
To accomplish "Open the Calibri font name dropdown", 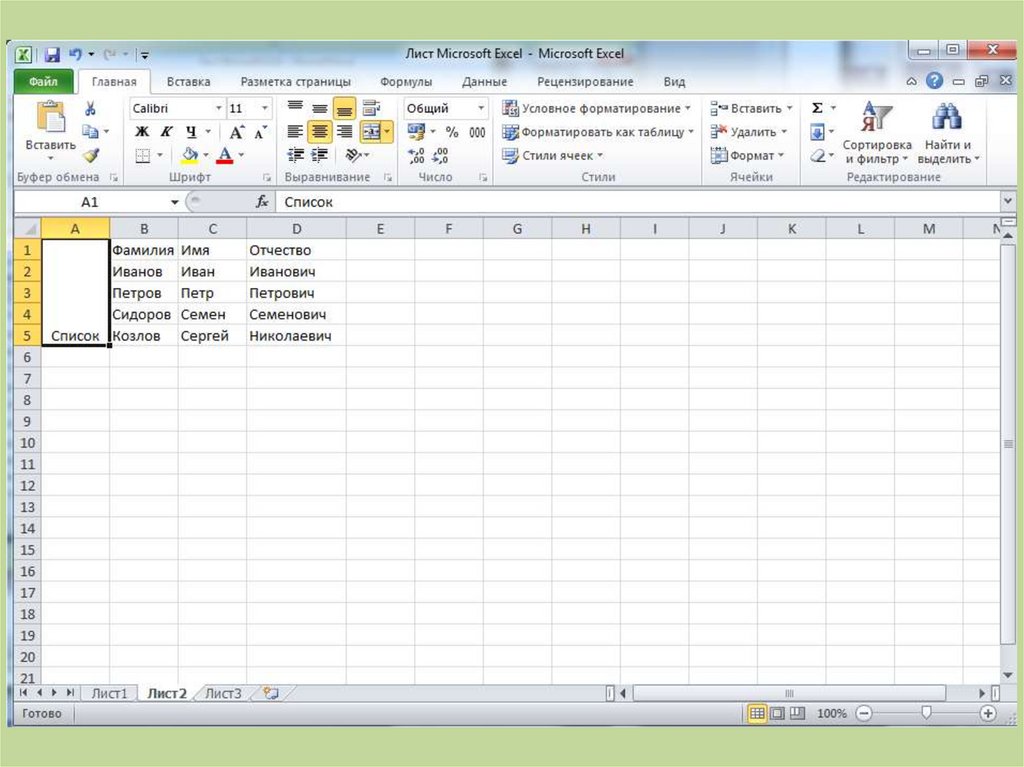I will tap(177, 108).
